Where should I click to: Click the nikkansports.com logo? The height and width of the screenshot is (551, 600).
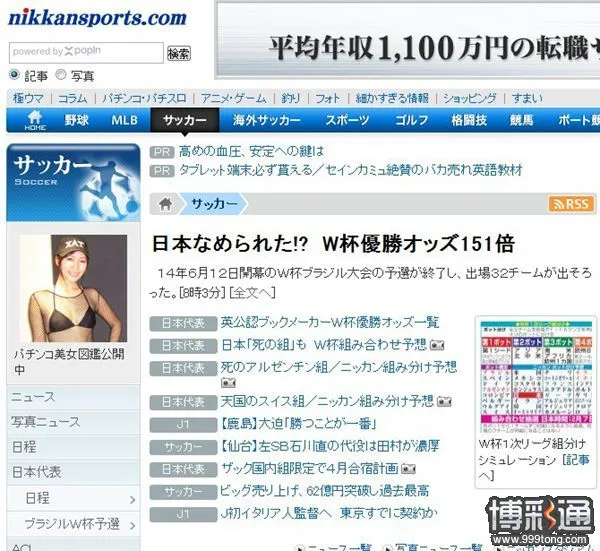click(x=97, y=18)
